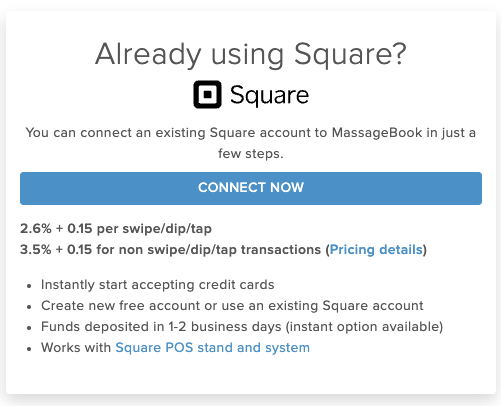
Task: Select the 'You can connect an existing Square' paragraph
Action: coord(251,143)
